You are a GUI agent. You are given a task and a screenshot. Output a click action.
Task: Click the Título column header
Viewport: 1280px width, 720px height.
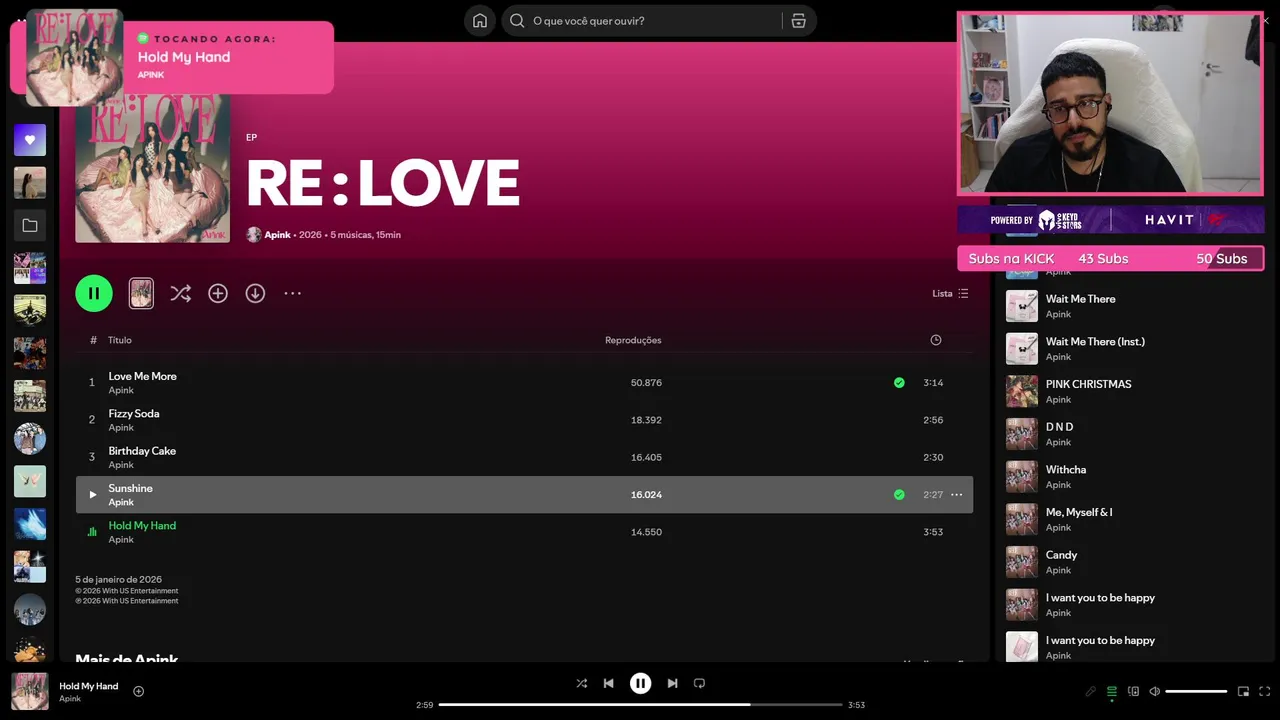120,340
